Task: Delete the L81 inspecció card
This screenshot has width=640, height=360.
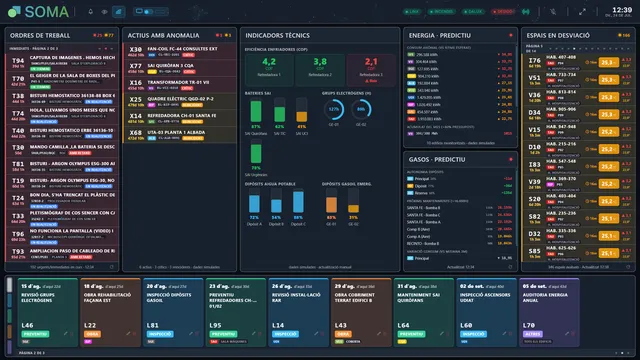Action: point(197,334)
